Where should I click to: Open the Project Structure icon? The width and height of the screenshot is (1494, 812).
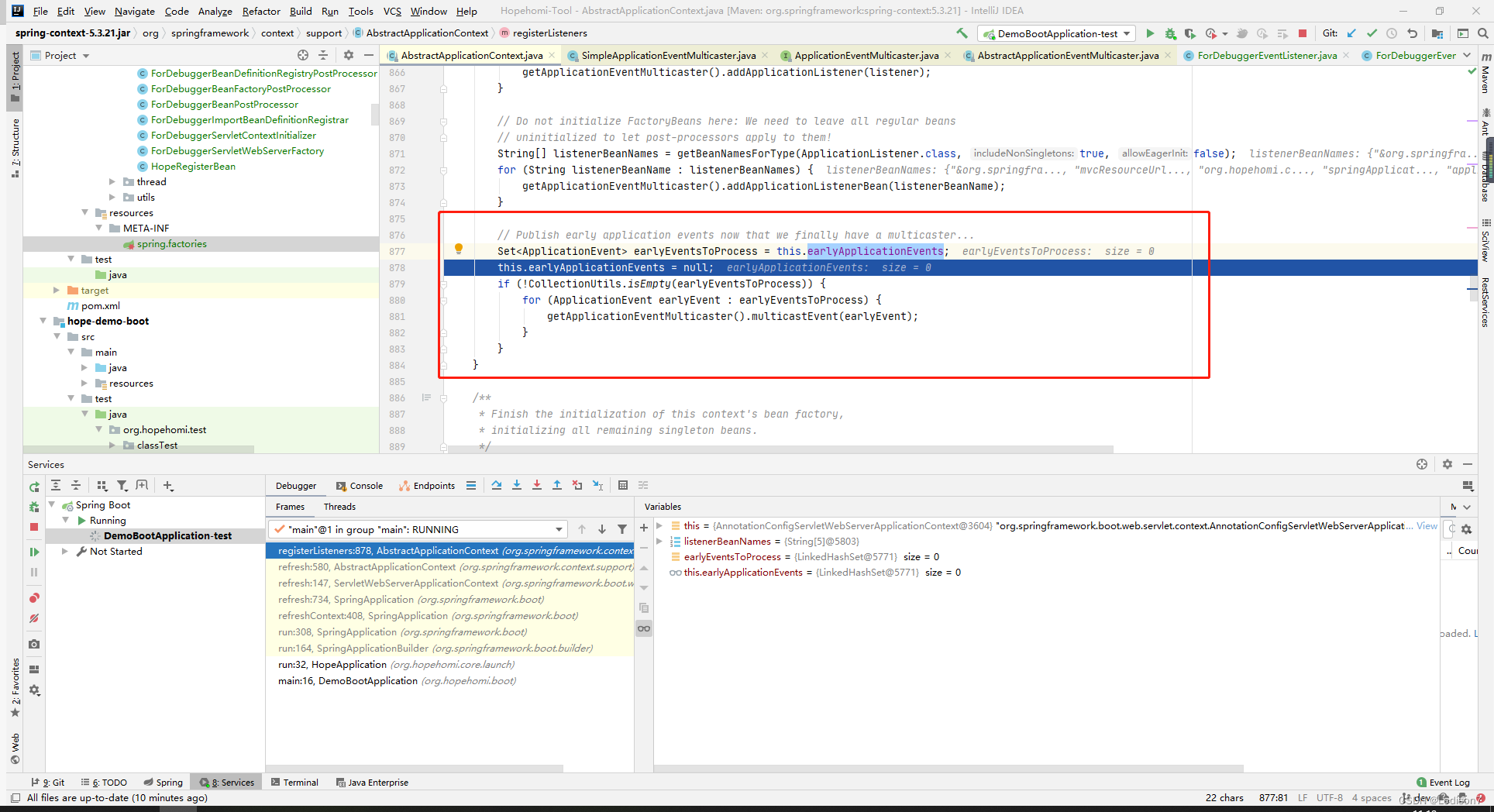(1437, 33)
